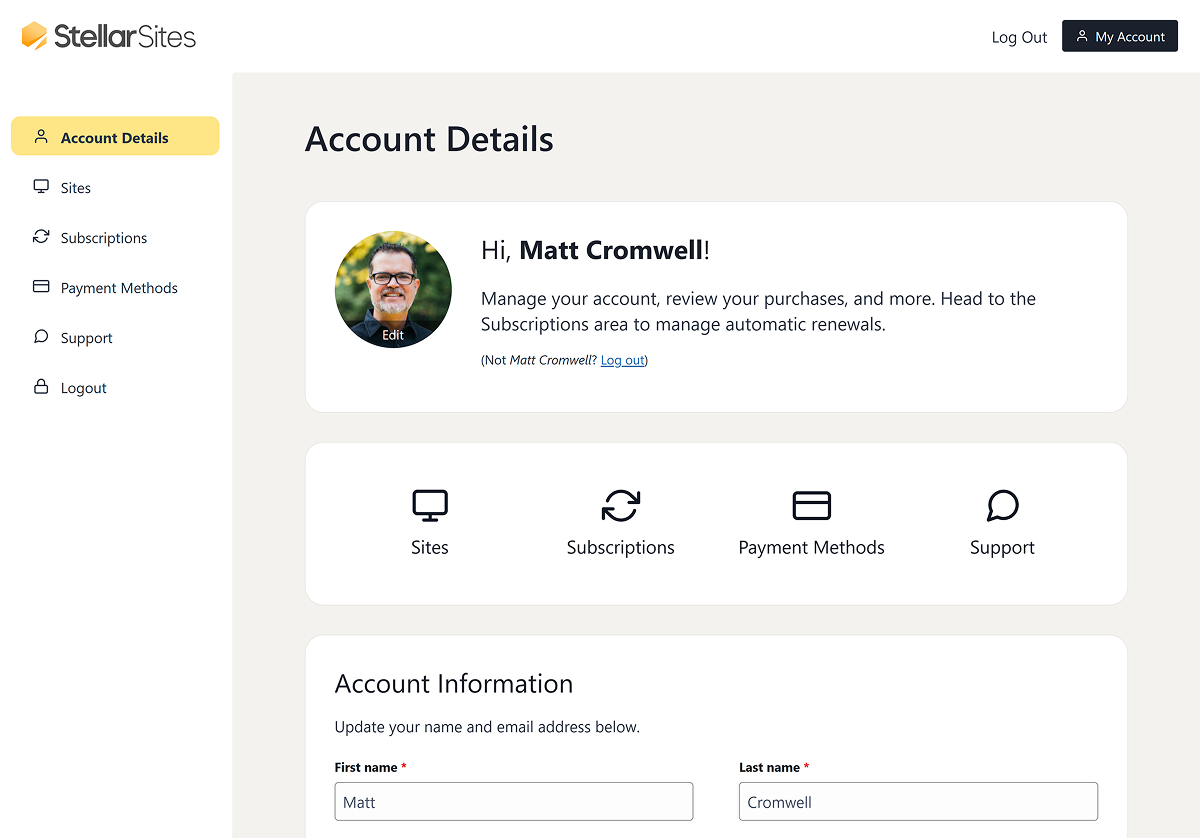Click the Logout padlock icon in sidebar
The width and height of the screenshot is (1200, 838).
point(40,387)
